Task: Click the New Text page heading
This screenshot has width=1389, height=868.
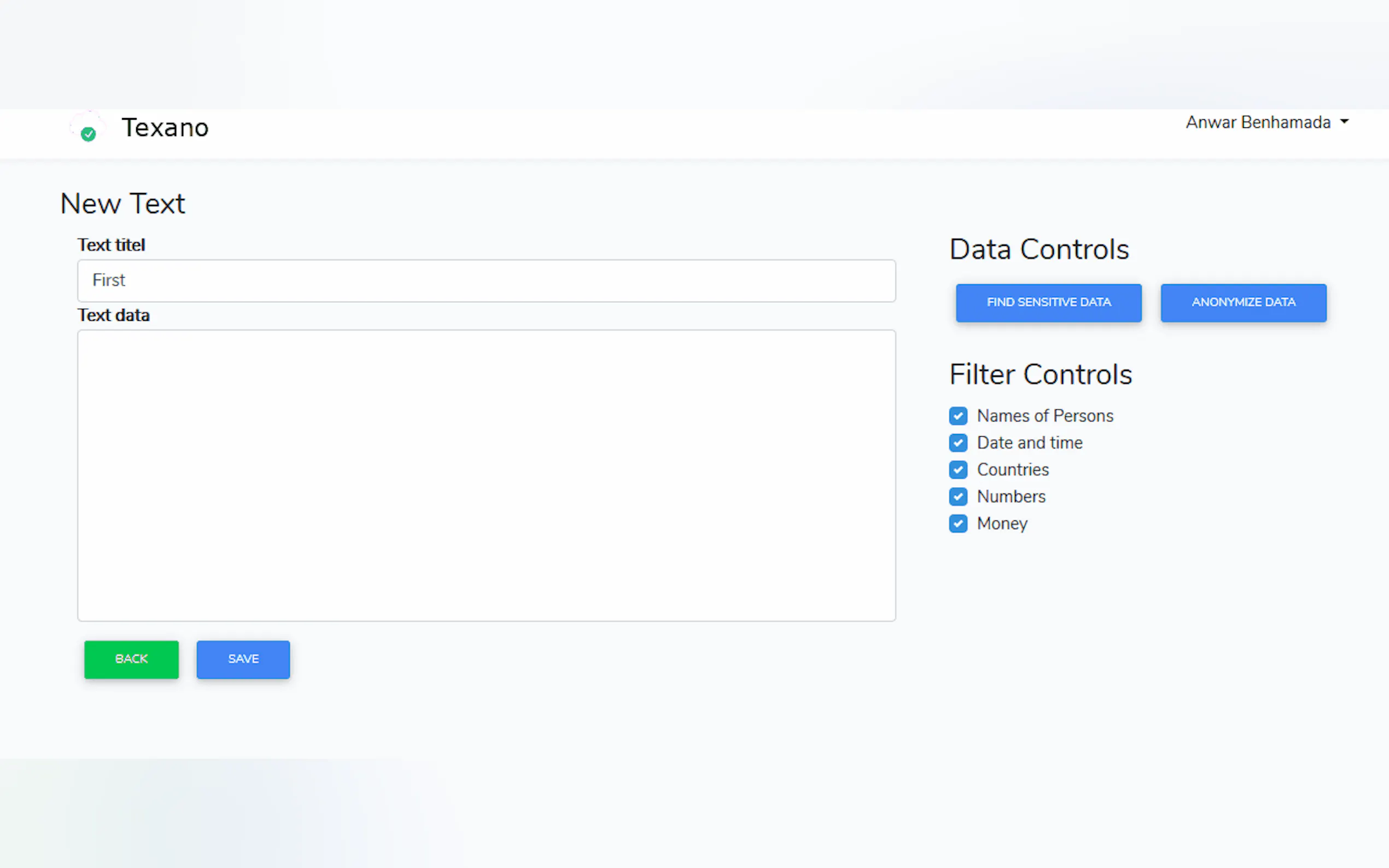Action: coord(122,204)
